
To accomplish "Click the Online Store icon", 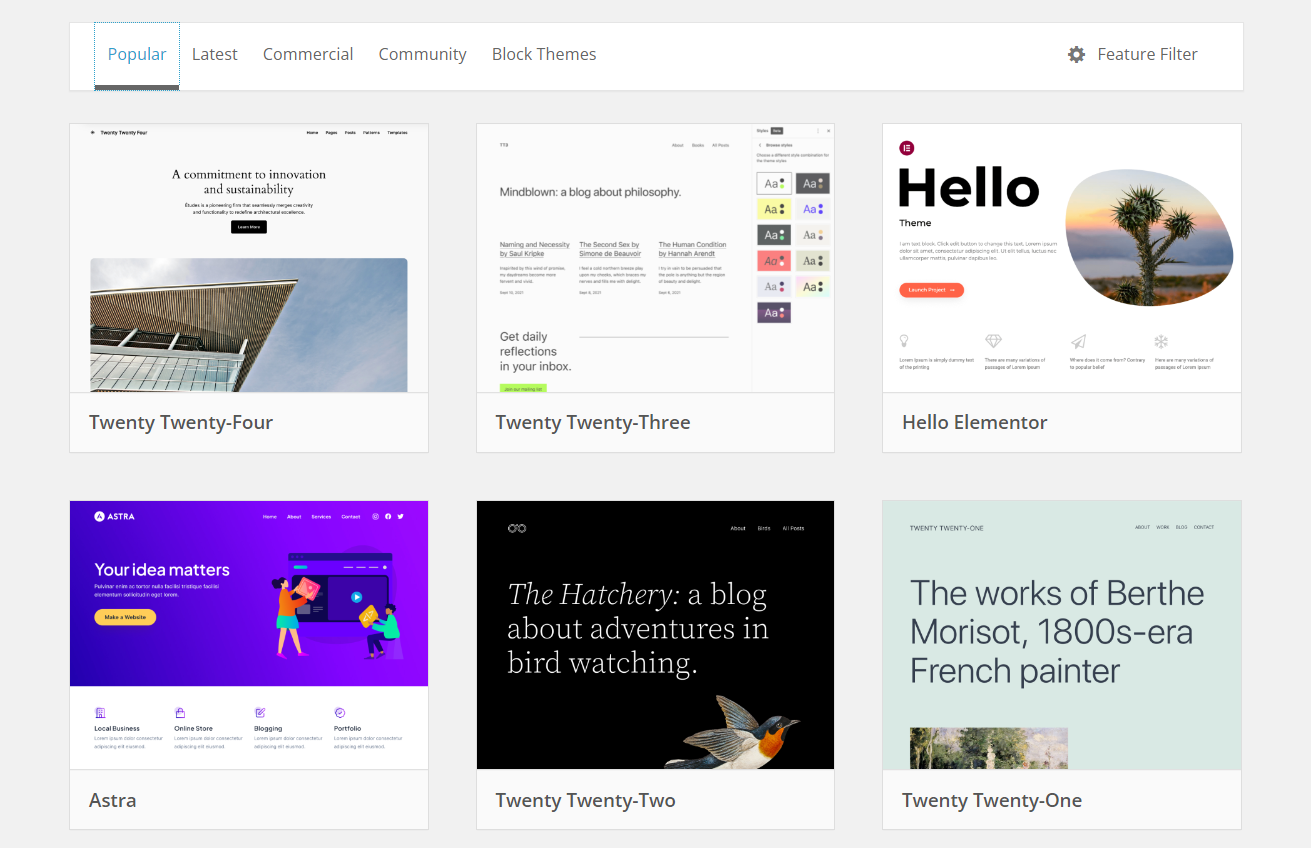I will (x=180, y=713).
